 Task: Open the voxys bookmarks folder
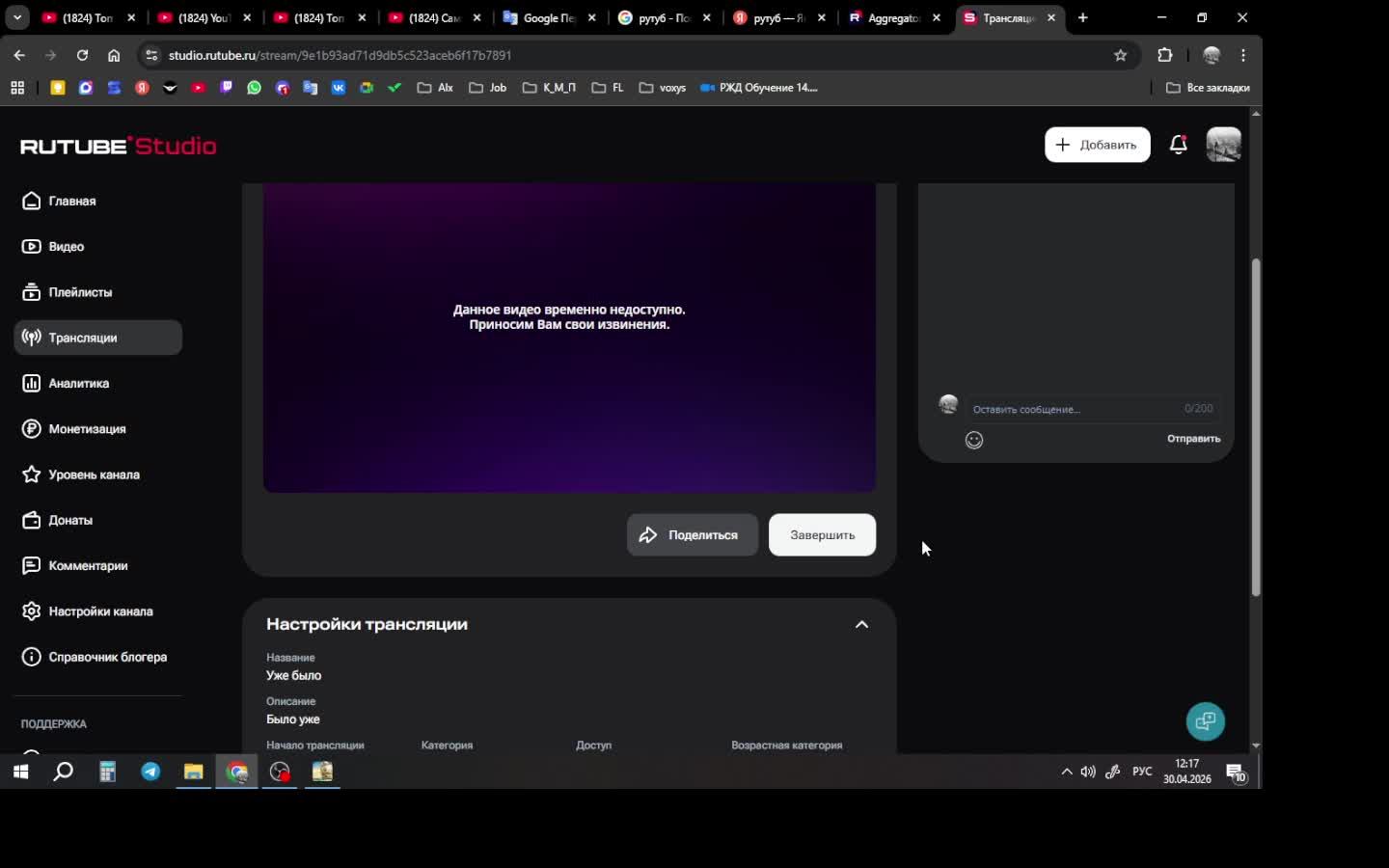point(663,88)
